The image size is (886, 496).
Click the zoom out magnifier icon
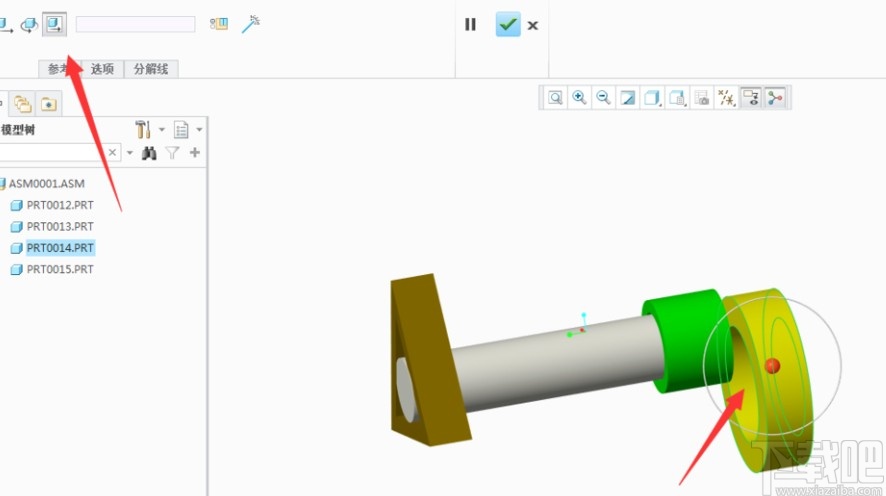(603, 98)
